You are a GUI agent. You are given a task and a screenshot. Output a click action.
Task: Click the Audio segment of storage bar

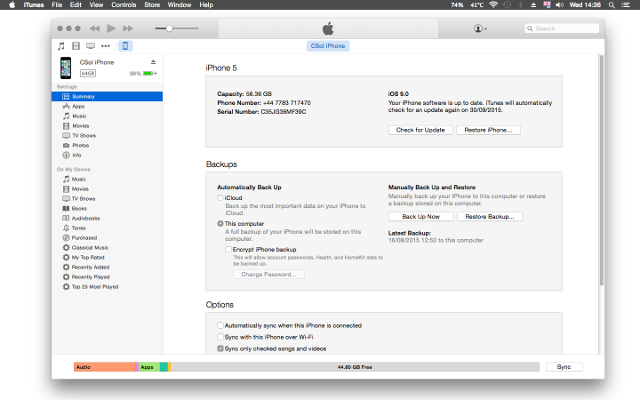[x=105, y=367]
